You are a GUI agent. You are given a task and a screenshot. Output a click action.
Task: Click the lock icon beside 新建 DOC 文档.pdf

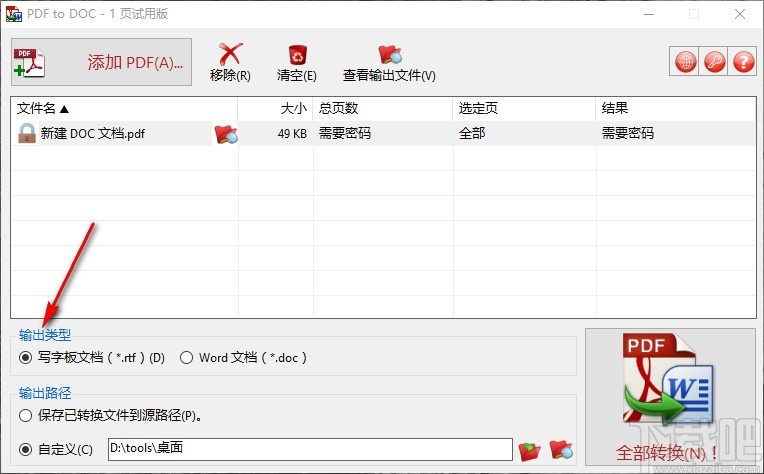tap(27, 133)
